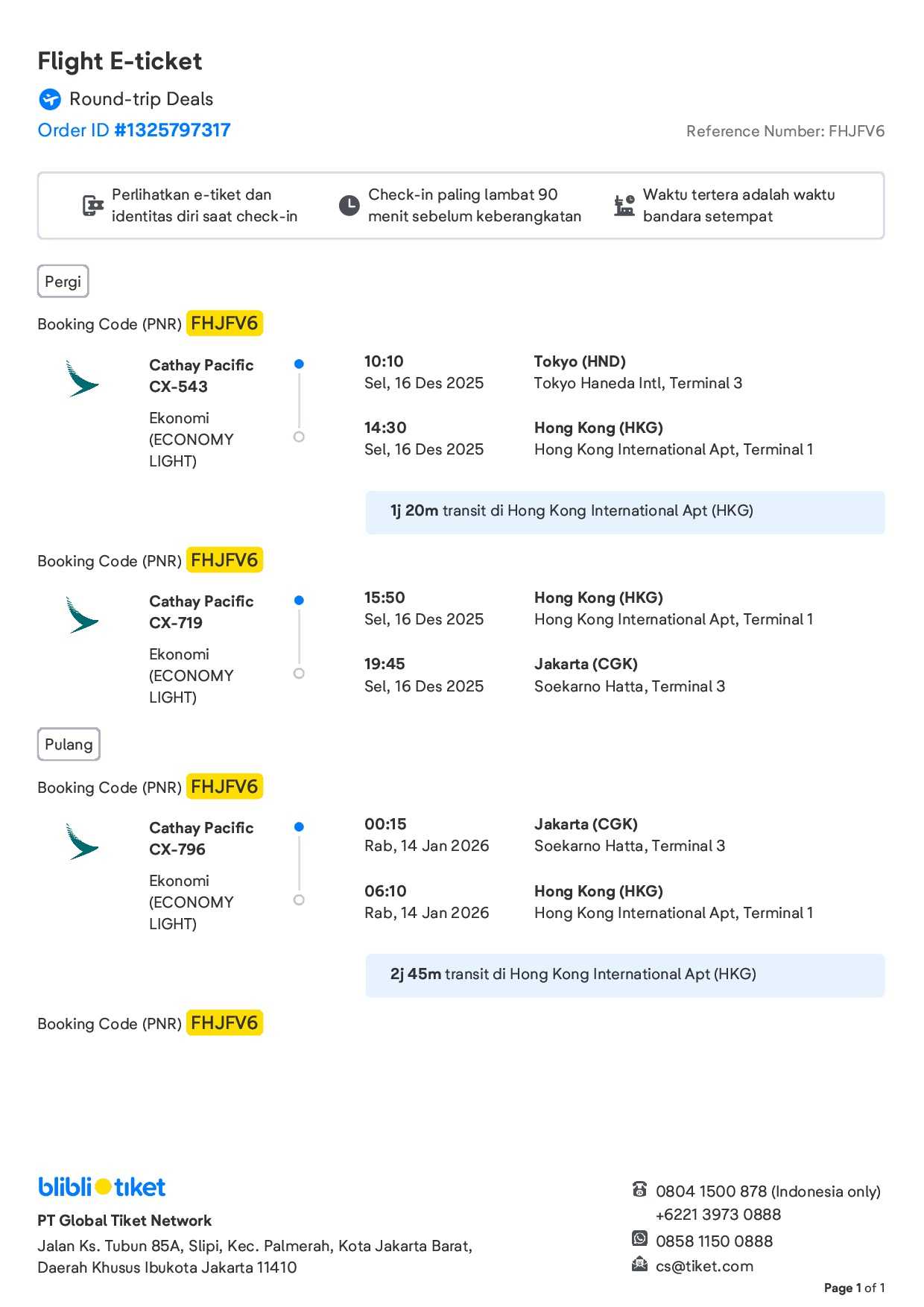
Task: Open the Order ID #1325797317 link
Action: click(x=134, y=130)
